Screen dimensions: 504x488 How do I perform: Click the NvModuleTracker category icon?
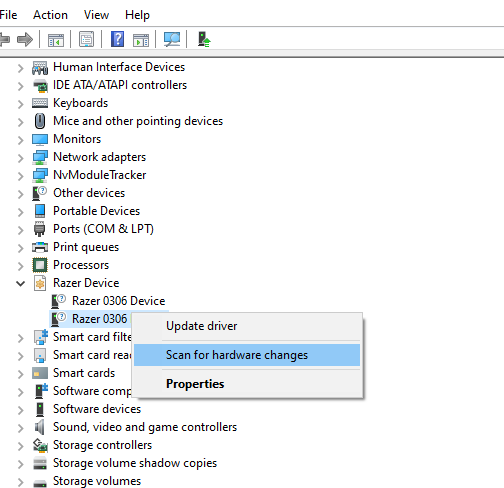(40, 175)
